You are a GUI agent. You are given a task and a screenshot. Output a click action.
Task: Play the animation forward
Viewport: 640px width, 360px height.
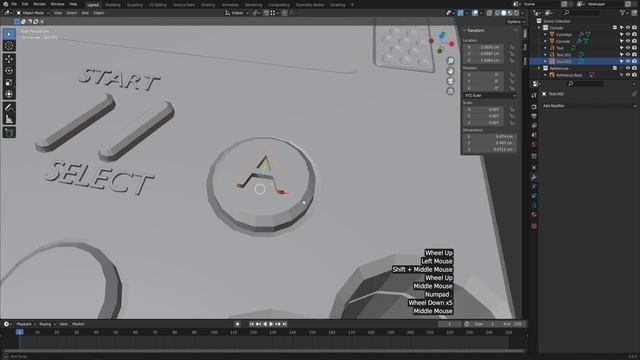271,324
